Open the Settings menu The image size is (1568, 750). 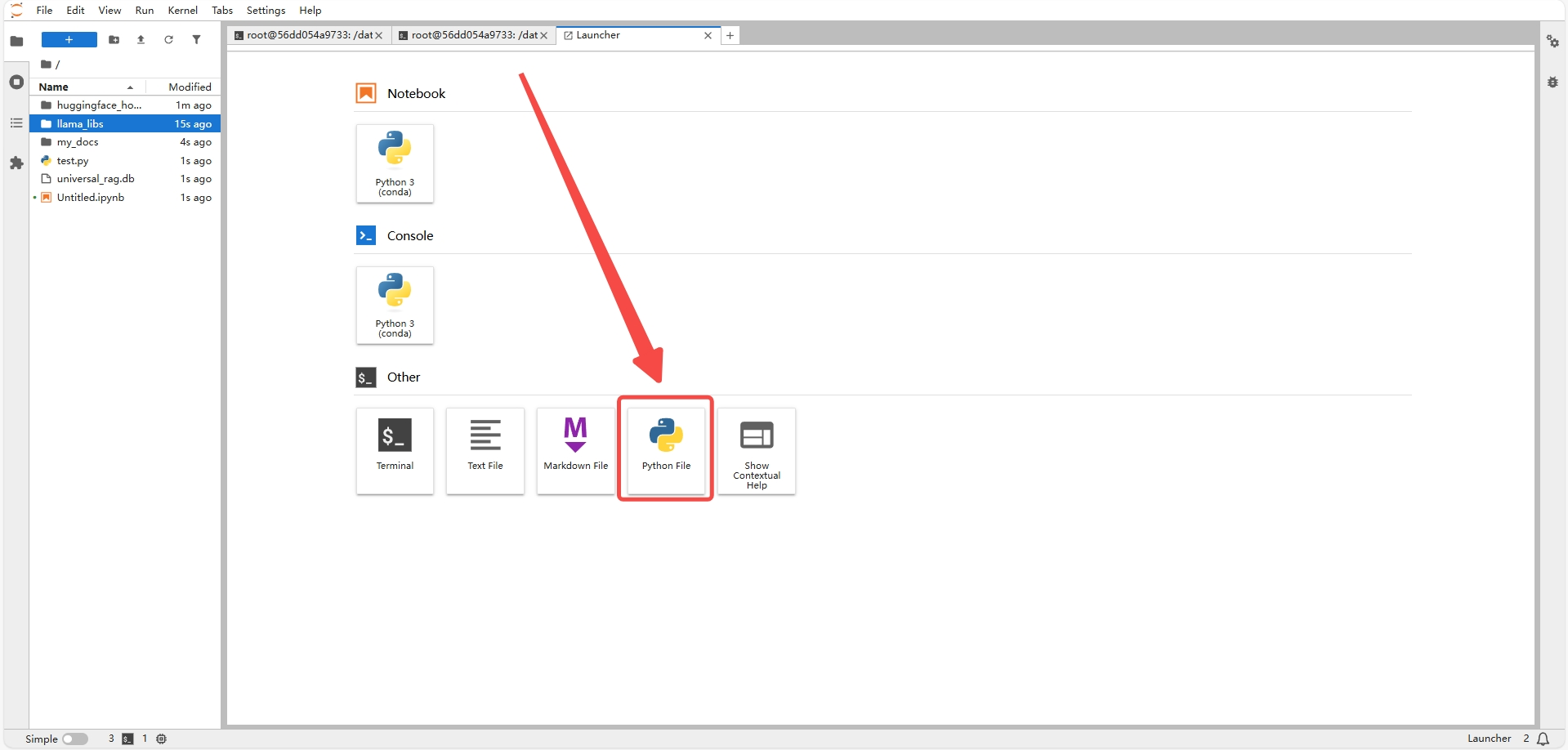coord(266,10)
